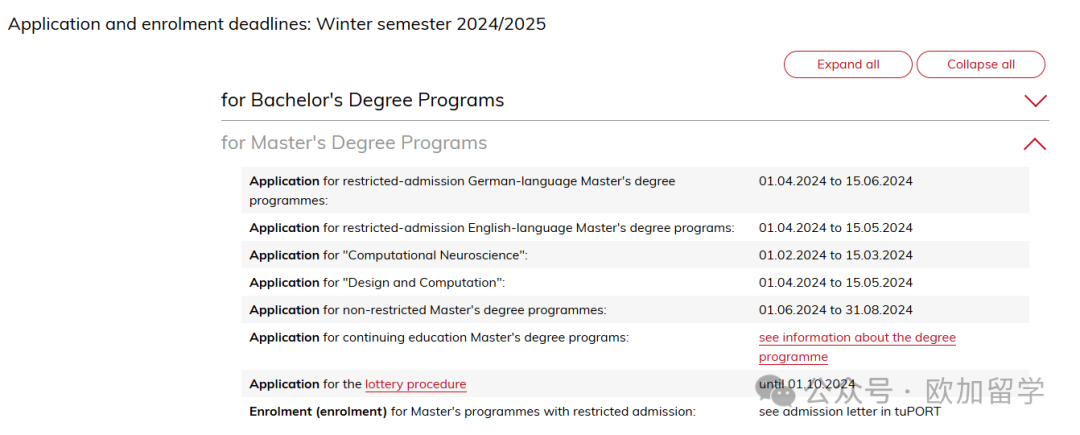Viewport: 1080px width, 435px height.
Task: Click the Winter semester 2024/2025 page heading
Action: [277, 24]
